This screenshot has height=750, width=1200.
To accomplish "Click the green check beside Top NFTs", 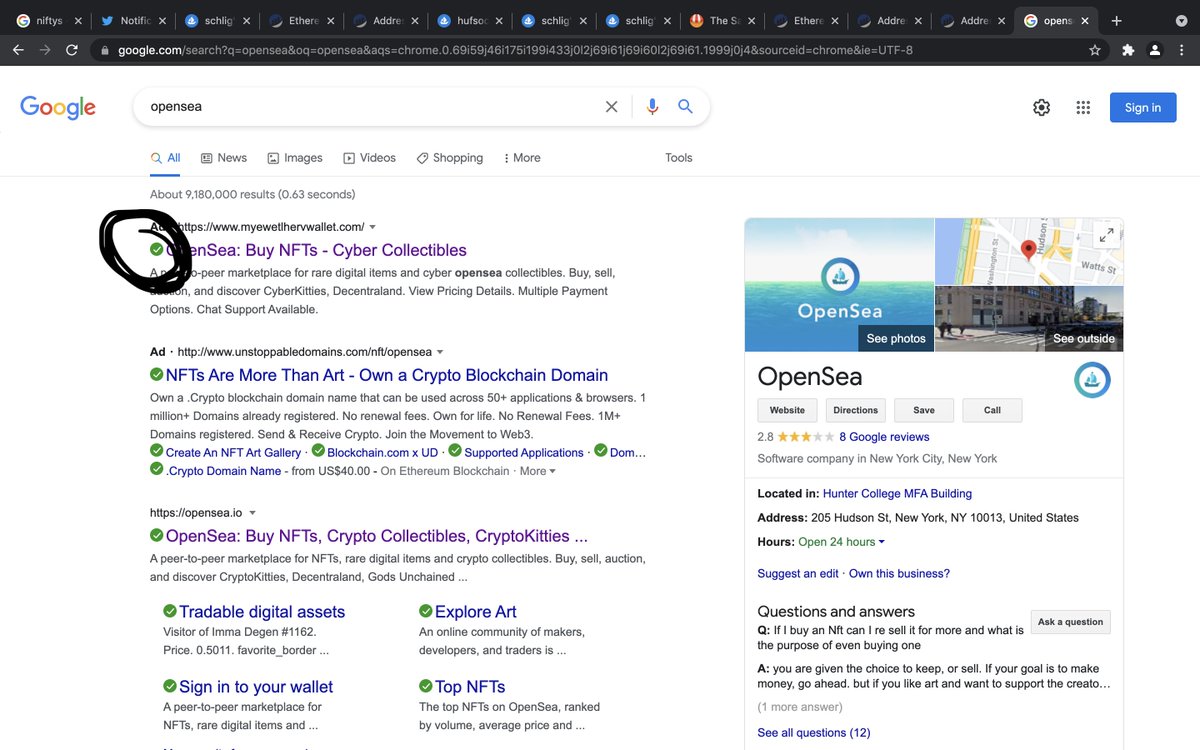I will [x=426, y=686].
